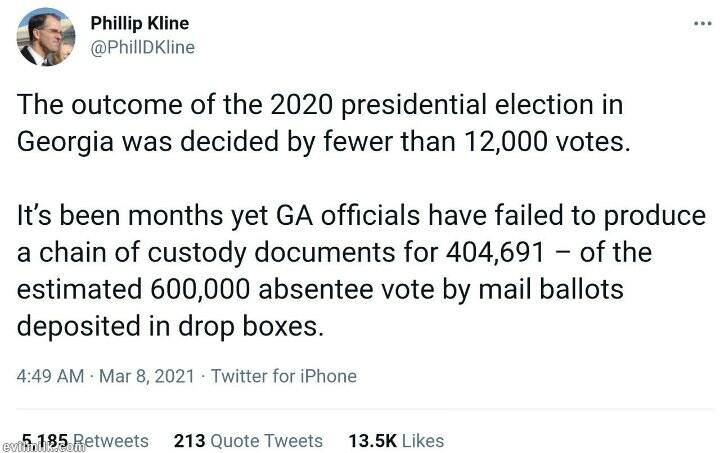Click the @PhillDKline handle

pos(143,47)
